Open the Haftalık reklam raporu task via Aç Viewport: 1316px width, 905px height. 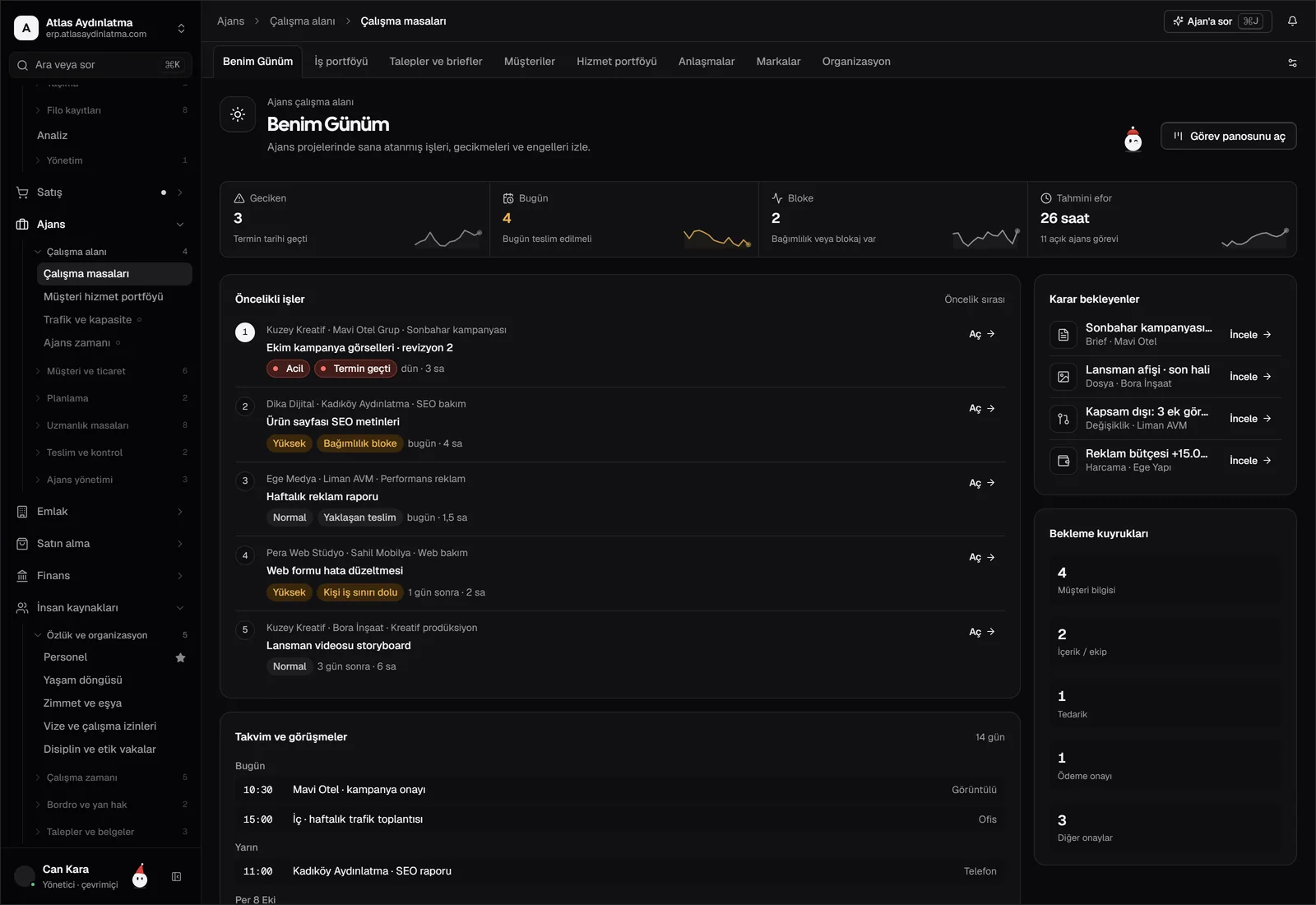tap(982, 483)
